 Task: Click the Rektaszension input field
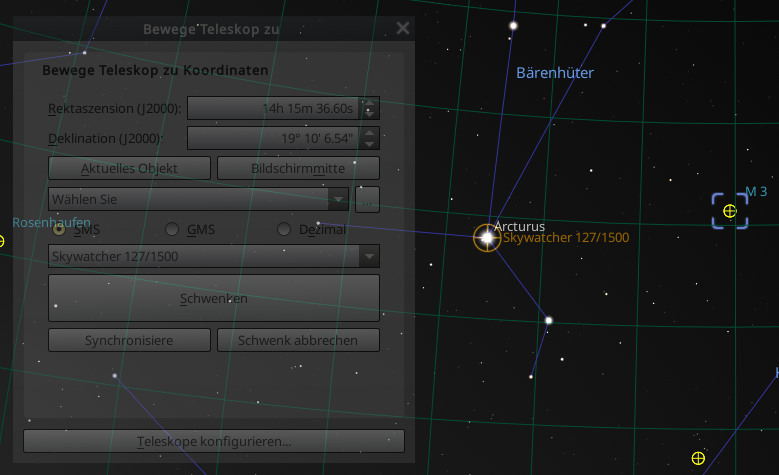[274, 108]
